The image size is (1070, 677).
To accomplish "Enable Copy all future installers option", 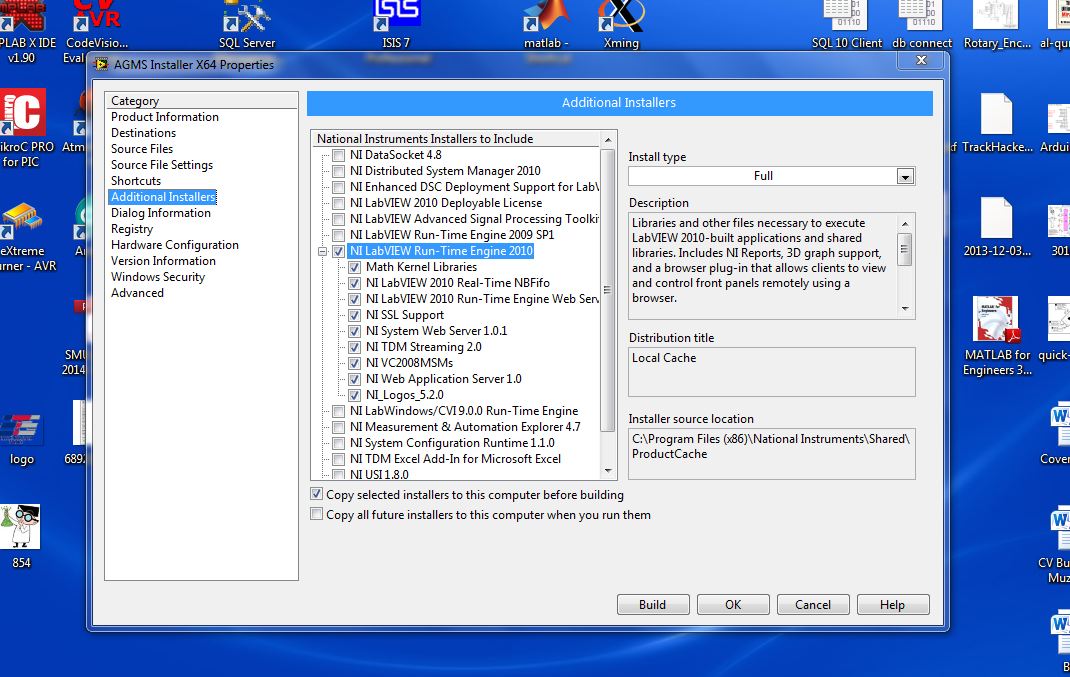I will point(317,514).
